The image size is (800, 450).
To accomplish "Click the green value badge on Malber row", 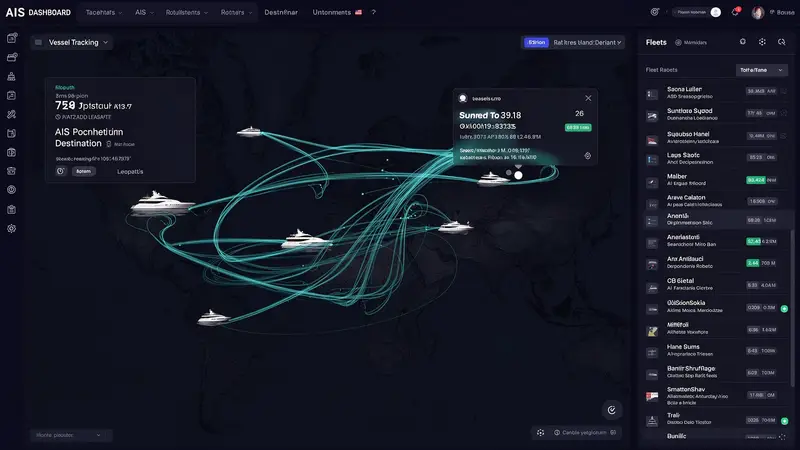I will tap(756, 180).
